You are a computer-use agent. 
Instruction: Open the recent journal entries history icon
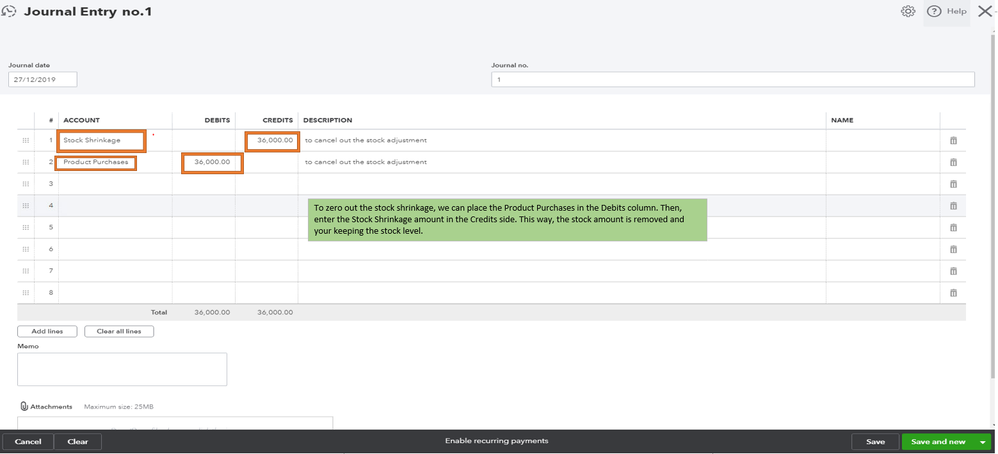click(9, 12)
